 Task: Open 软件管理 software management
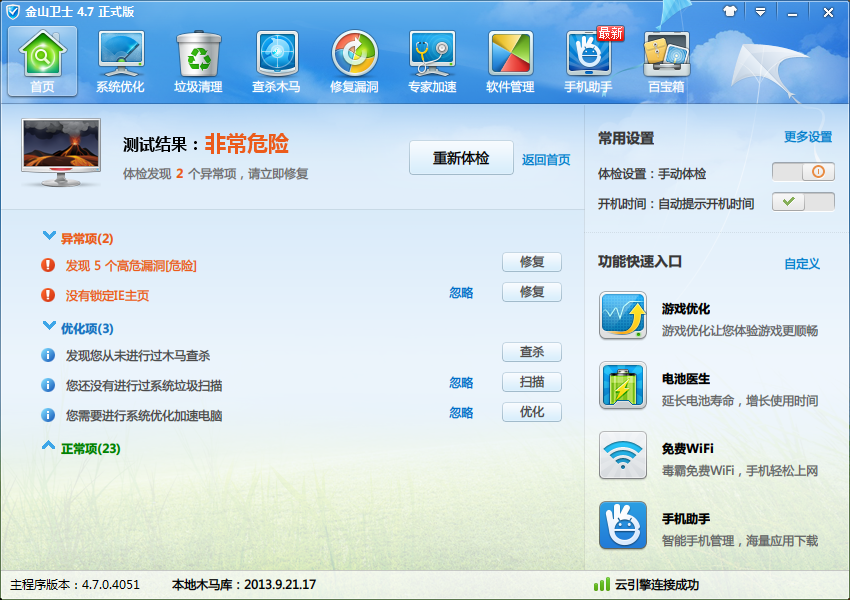click(x=510, y=61)
